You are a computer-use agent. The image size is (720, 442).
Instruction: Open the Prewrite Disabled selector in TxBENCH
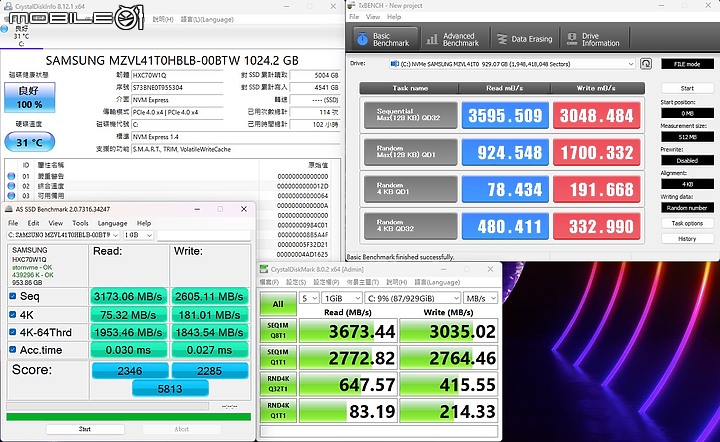click(x=687, y=160)
